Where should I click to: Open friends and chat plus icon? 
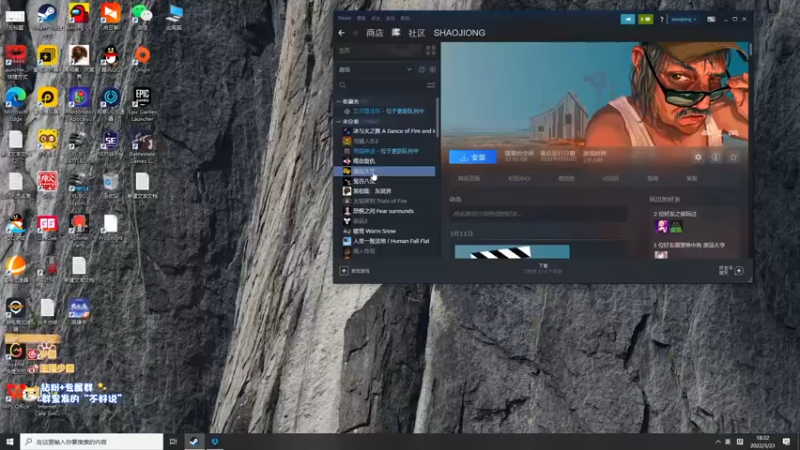click(739, 270)
